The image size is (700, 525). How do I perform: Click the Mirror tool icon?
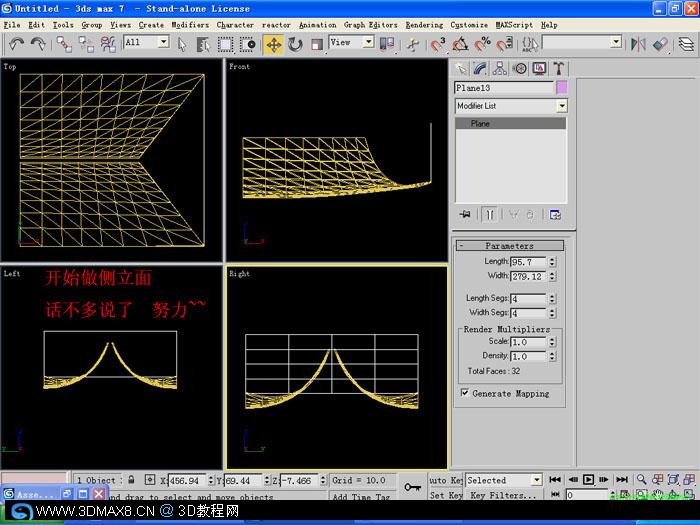(x=638, y=44)
